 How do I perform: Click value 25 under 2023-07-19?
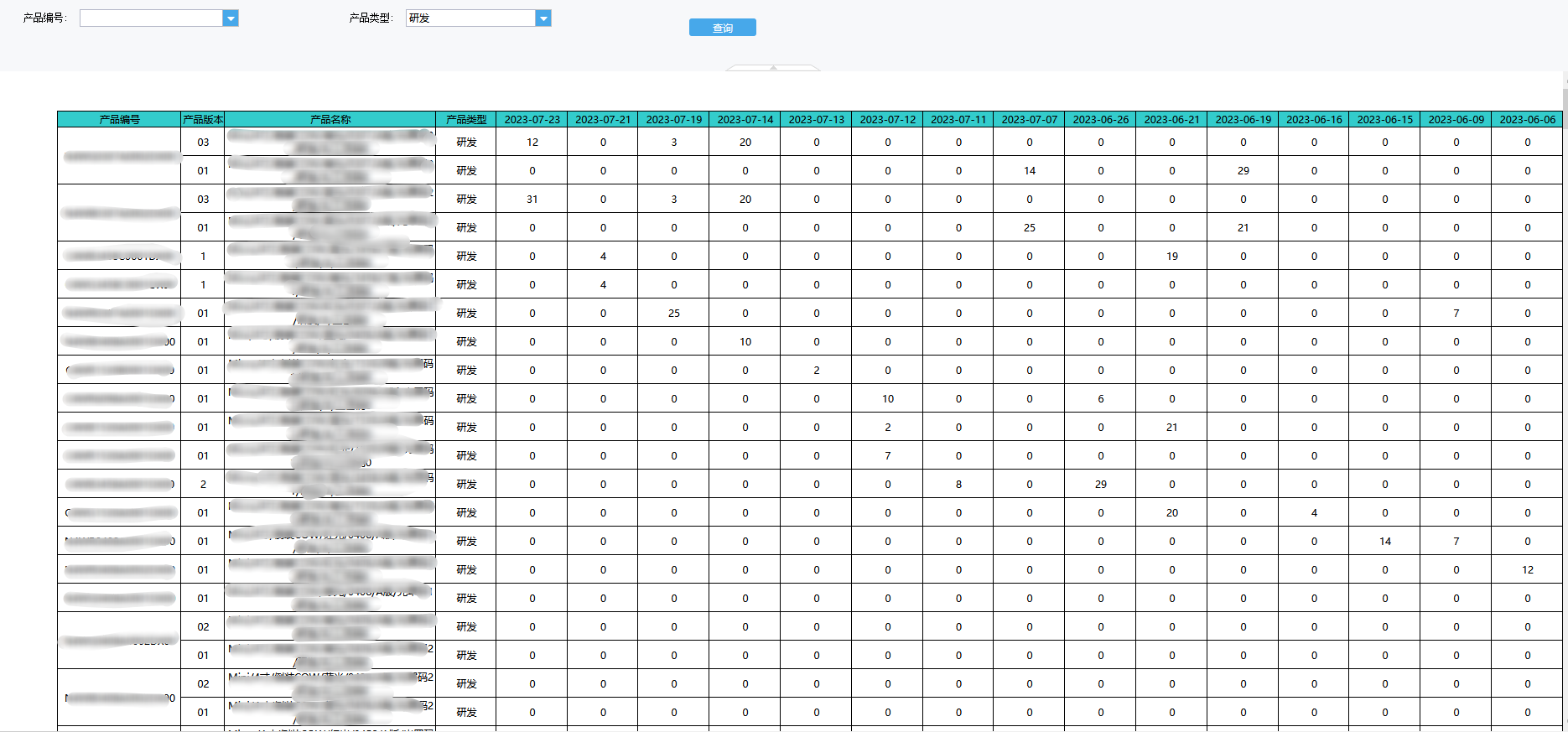[x=674, y=313]
